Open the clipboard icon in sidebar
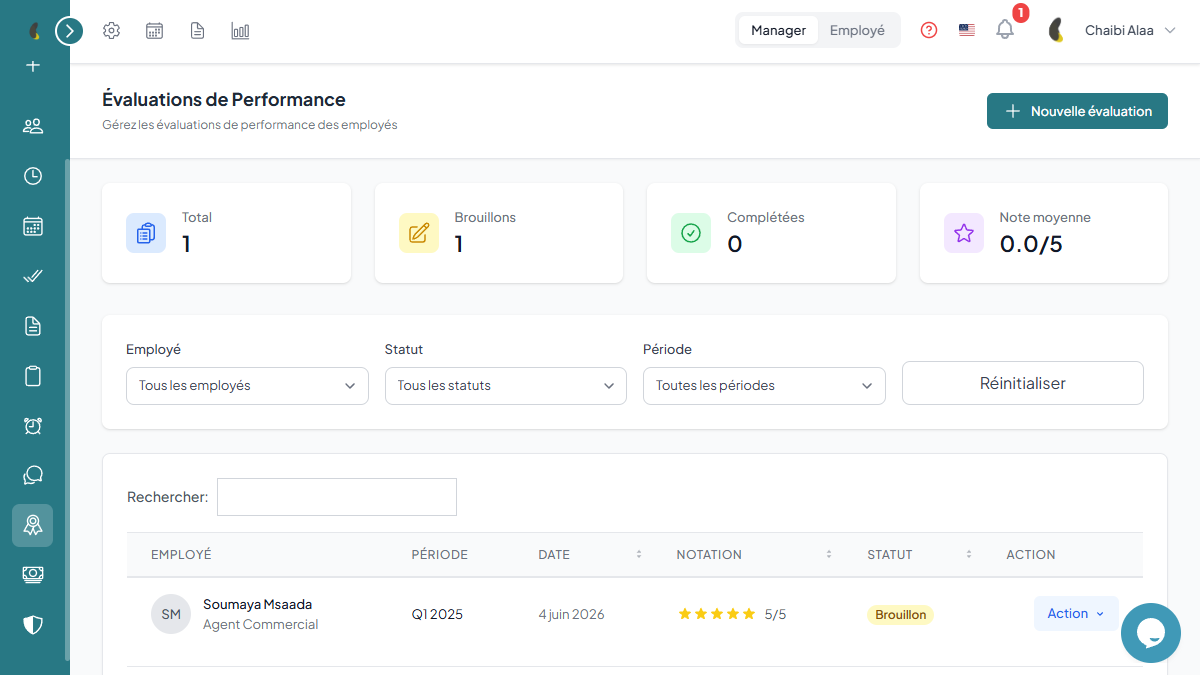The width and height of the screenshot is (1200, 675). [x=33, y=376]
